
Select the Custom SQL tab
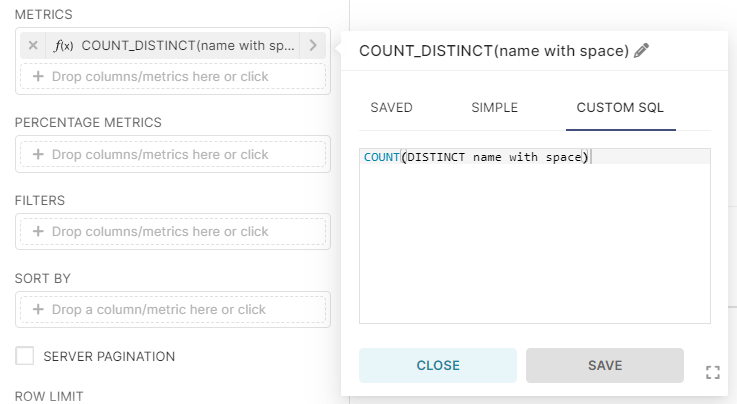[620, 108]
